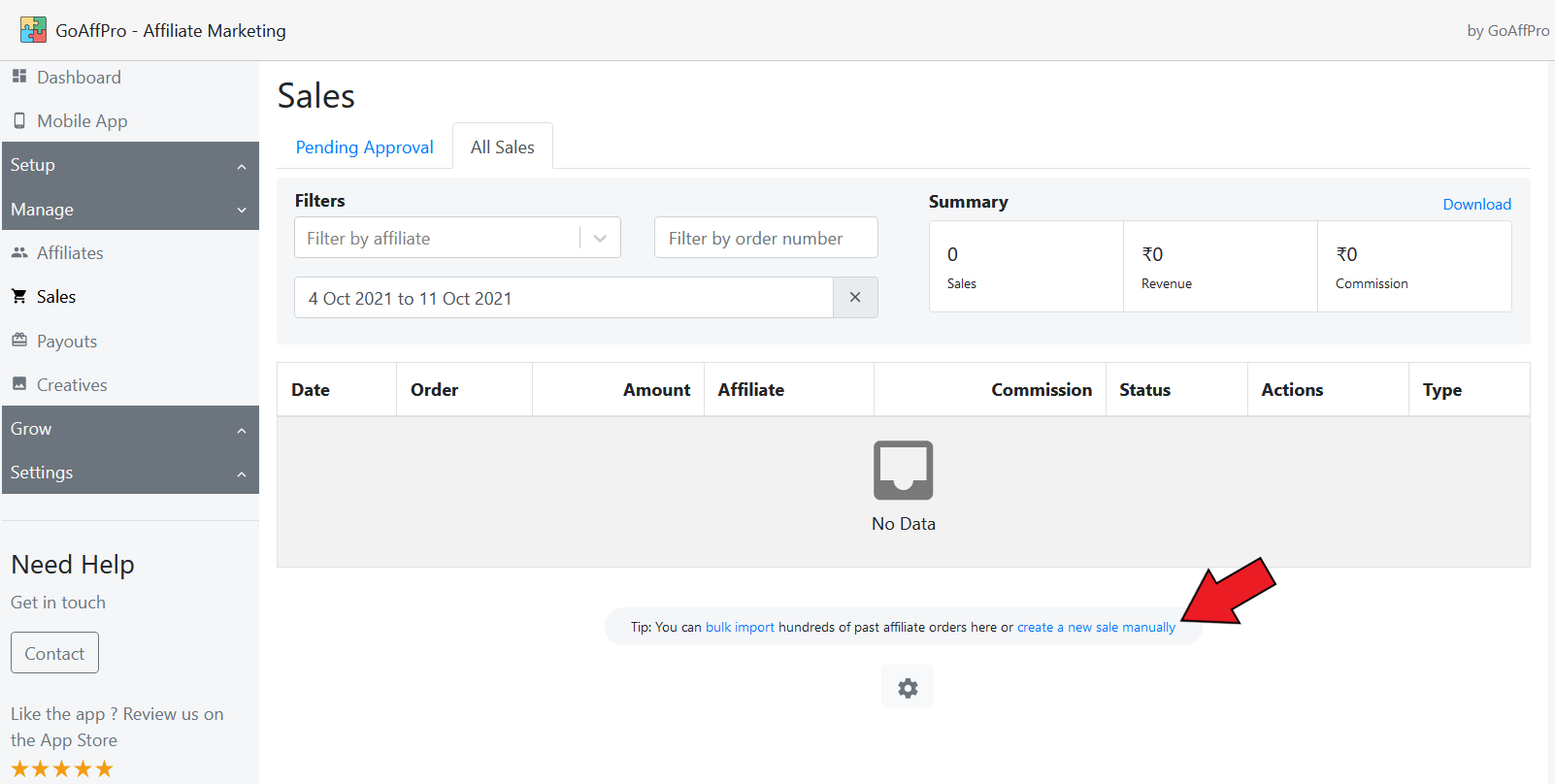Click the bulk import link

tap(740, 628)
